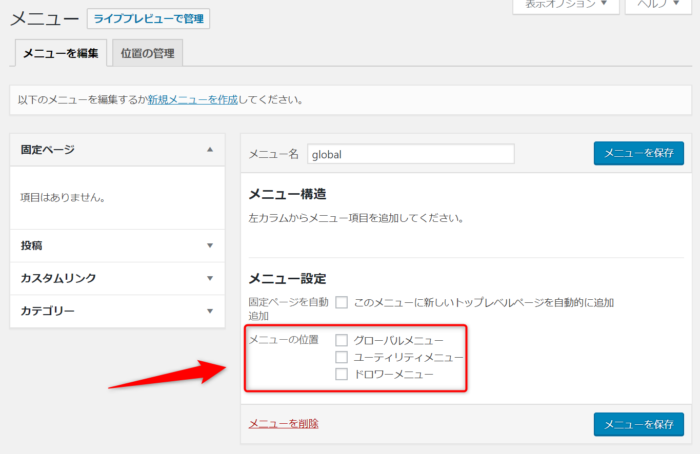
Task: Open the ヘルプ dropdown at top right
Action: point(657,4)
